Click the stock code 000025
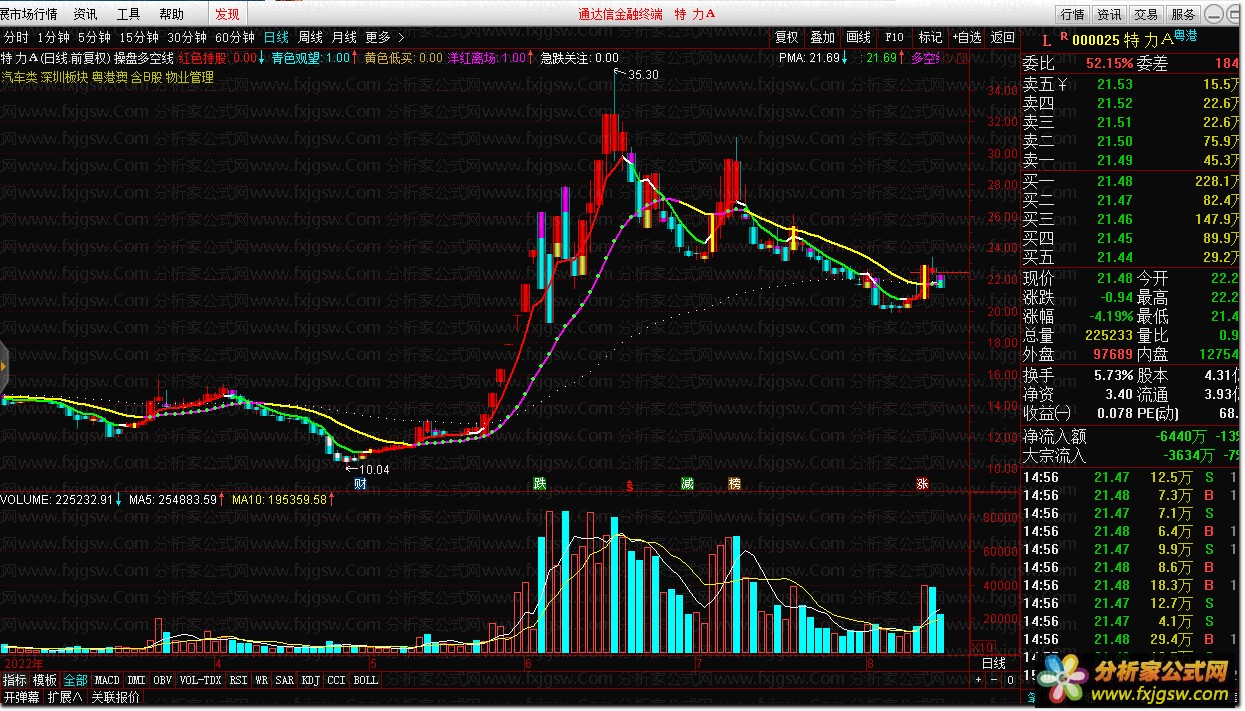The height and width of the screenshot is (711, 1245). click(1096, 41)
